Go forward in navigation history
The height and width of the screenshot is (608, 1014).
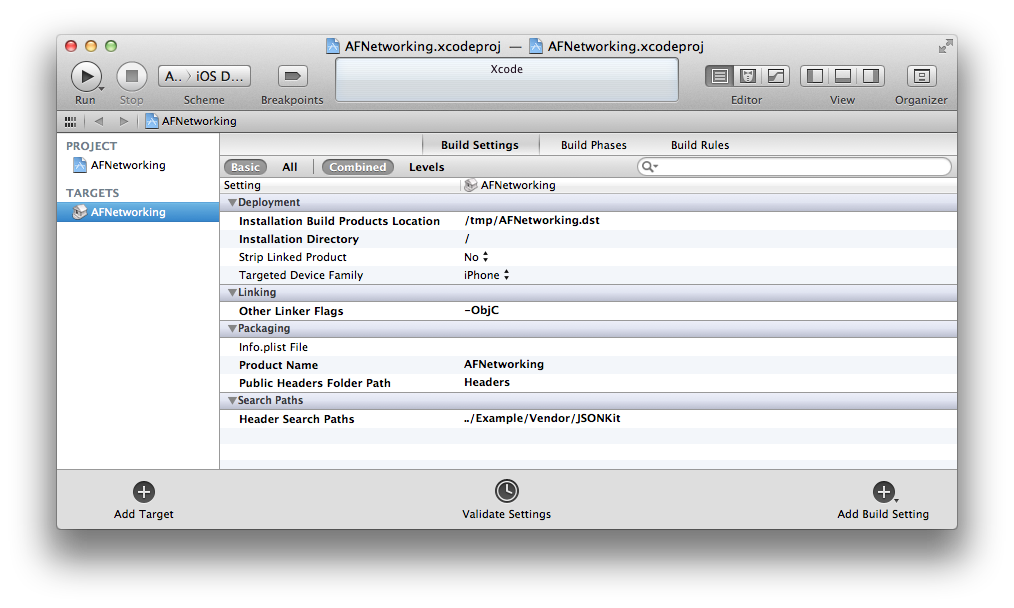[x=124, y=121]
